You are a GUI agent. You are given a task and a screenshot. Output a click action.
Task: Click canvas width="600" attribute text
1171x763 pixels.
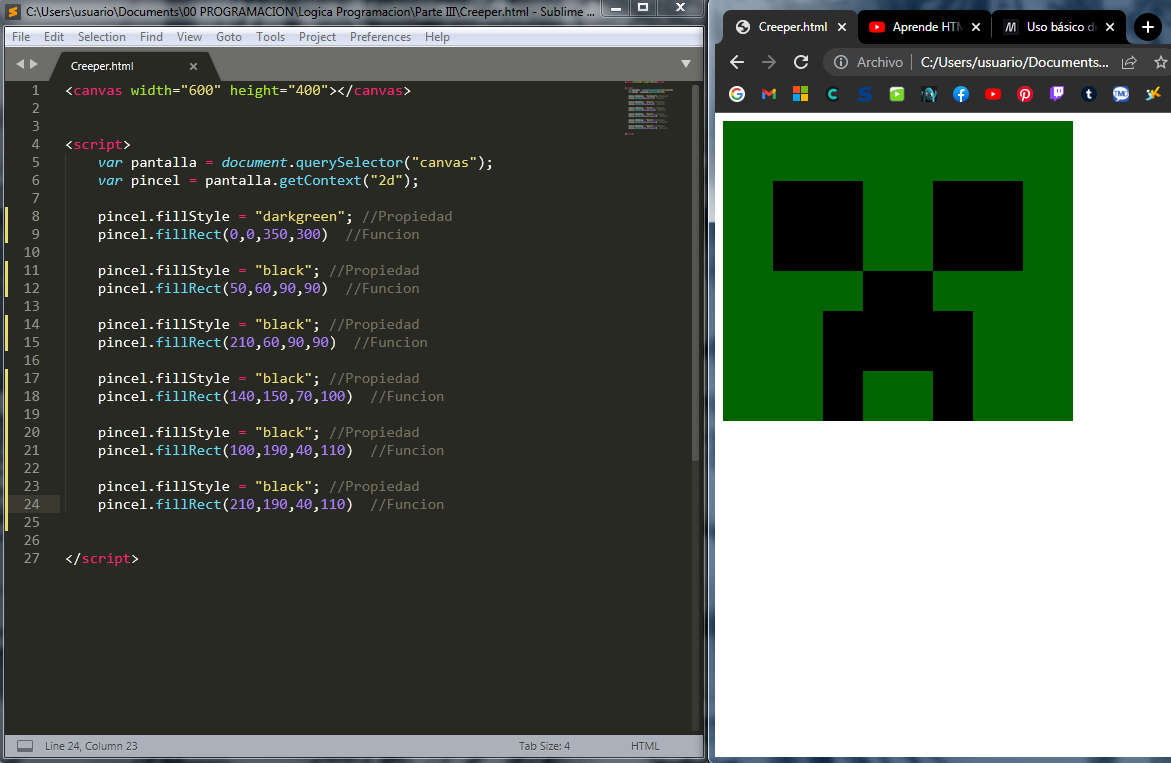176,90
